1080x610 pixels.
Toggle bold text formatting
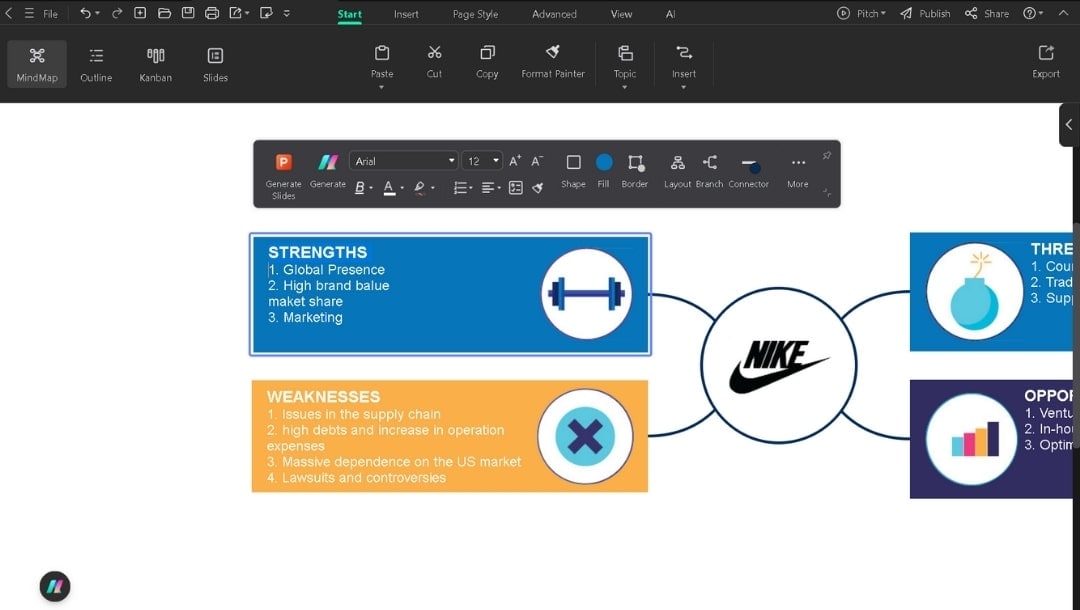click(360, 187)
